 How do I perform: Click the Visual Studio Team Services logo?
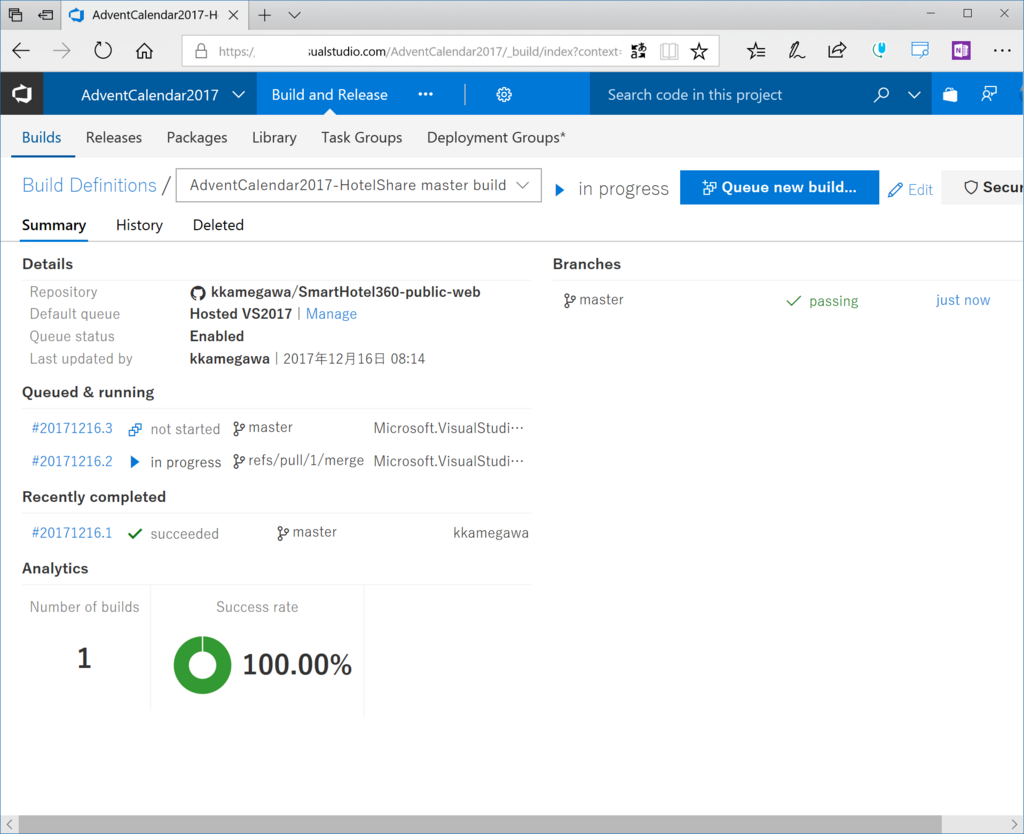[x=22, y=94]
